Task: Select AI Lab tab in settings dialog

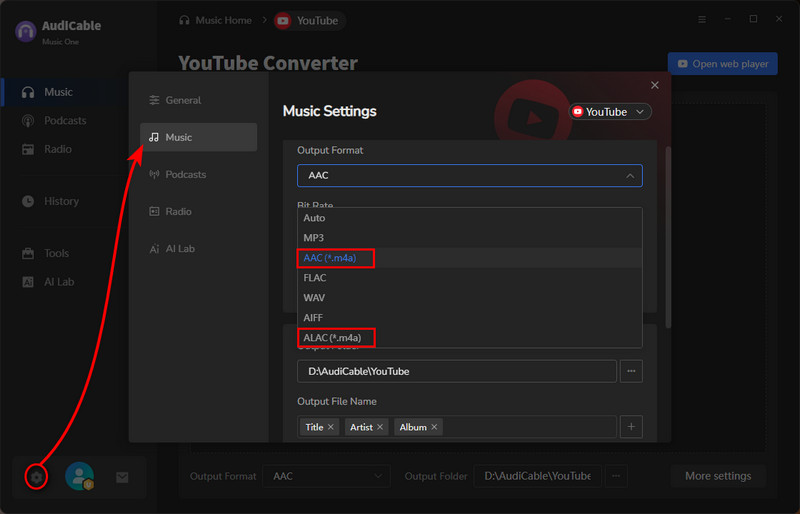Action: (198, 249)
